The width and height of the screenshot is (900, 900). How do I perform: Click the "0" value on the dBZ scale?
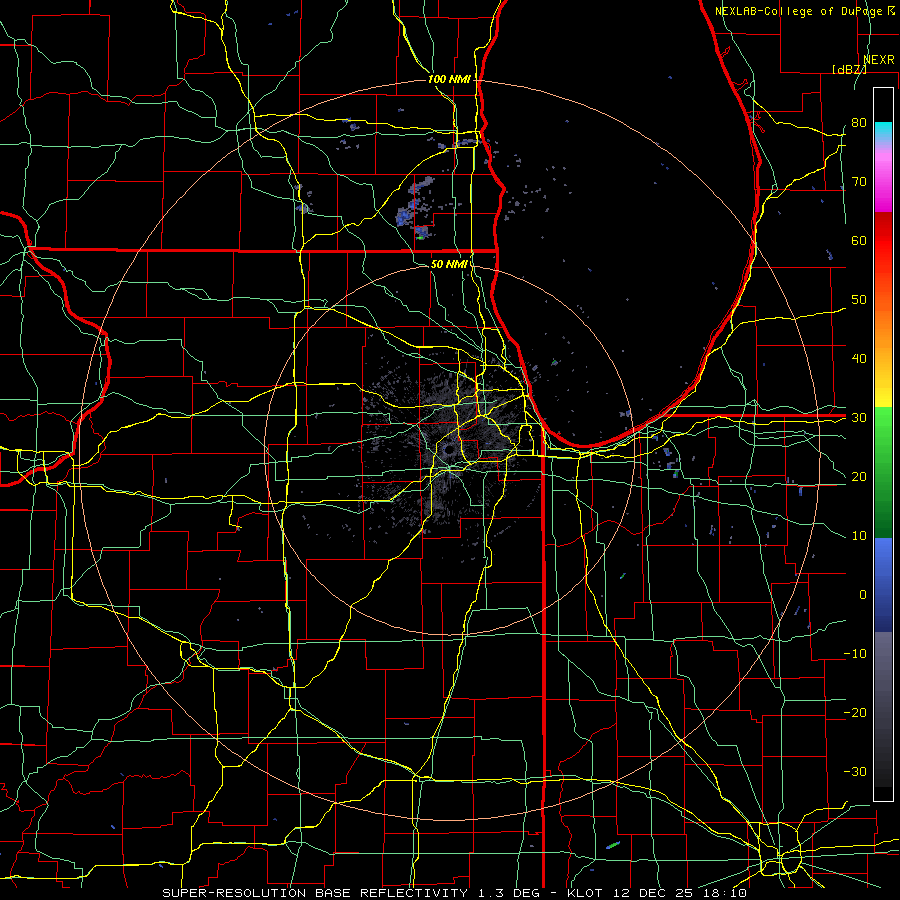863,595
